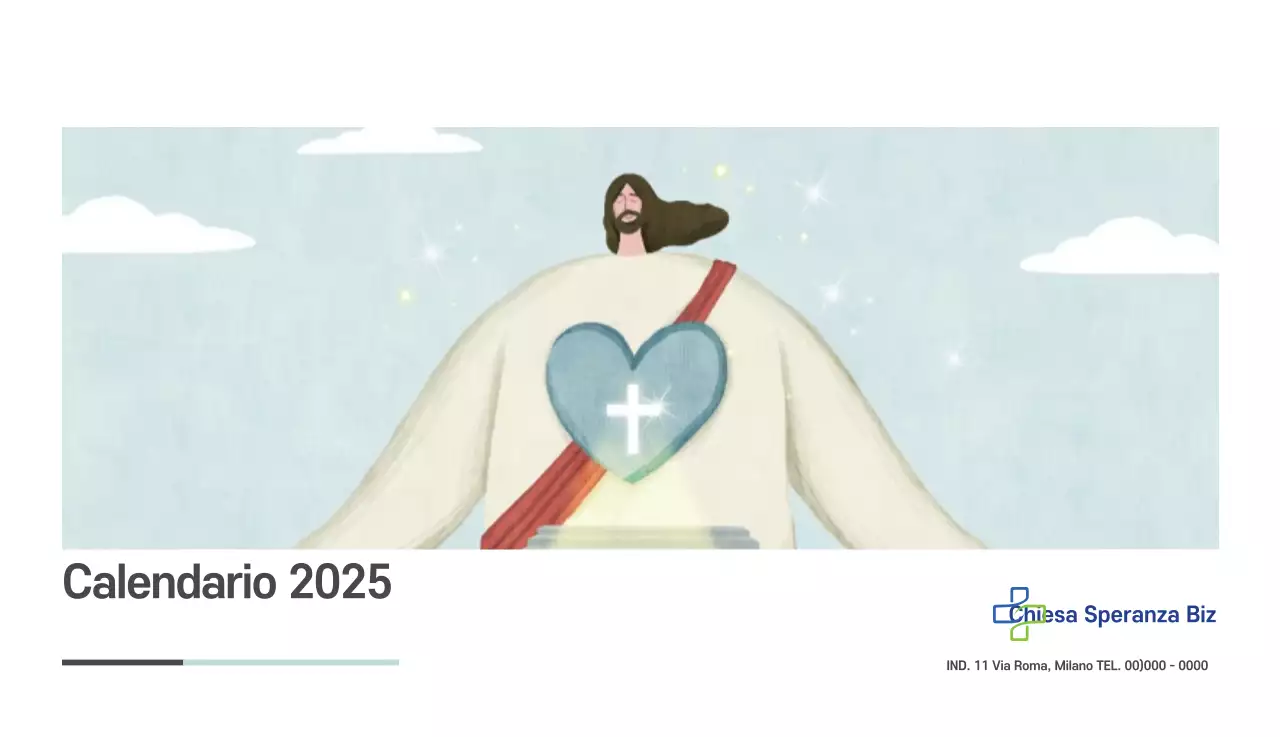The height and width of the screenshot is (737, 1280).
Task: Click the large sparkle star right of the head
Action: 814,191
